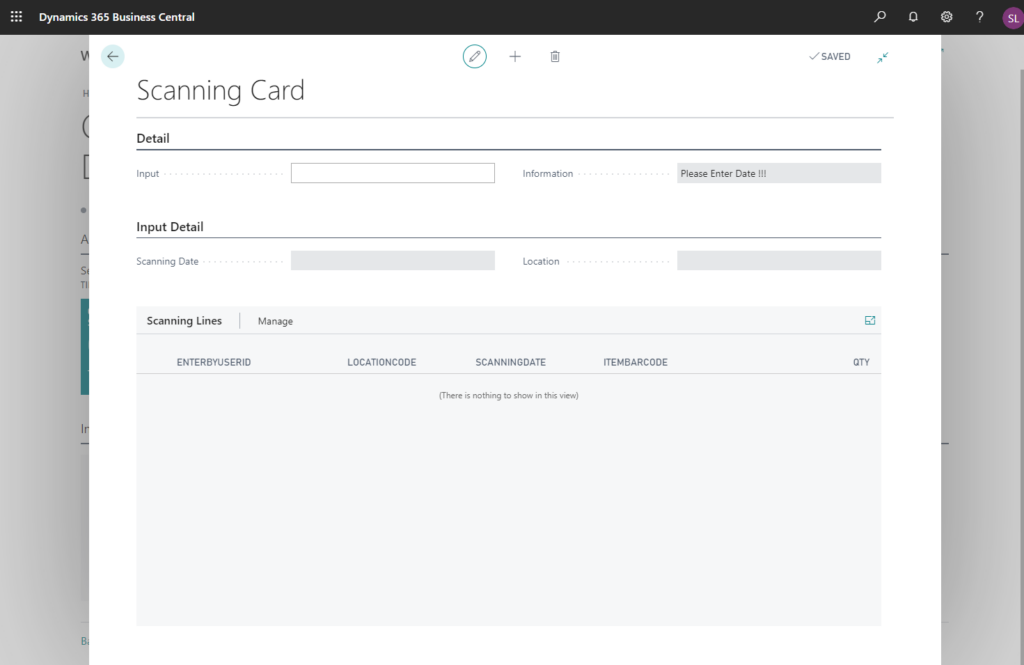
Task: Select the edit (pencil) icon
Action: point(474,56)
